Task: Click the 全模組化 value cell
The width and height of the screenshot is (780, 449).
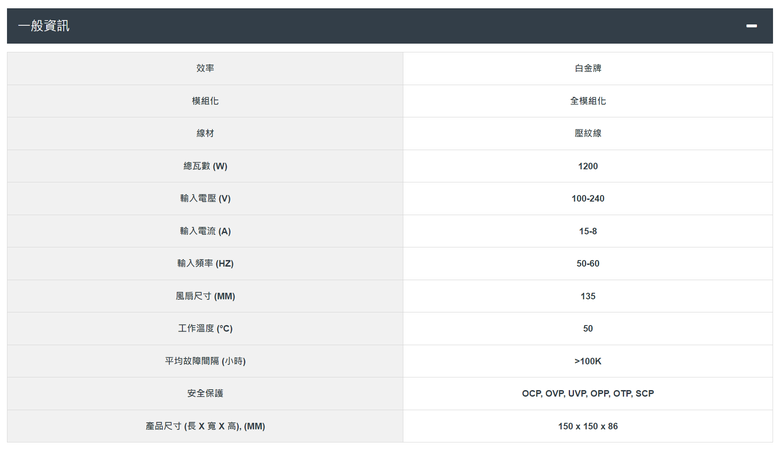Action: tap(587, 101)
